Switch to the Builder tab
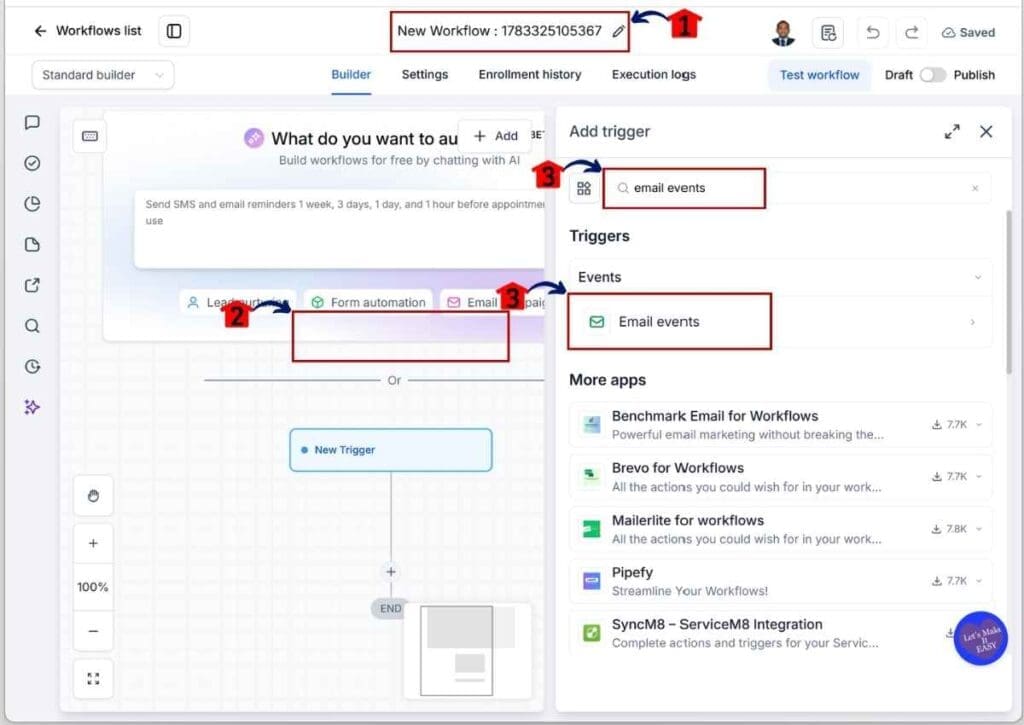This screenshot has width=1024, height=725. 351,74
